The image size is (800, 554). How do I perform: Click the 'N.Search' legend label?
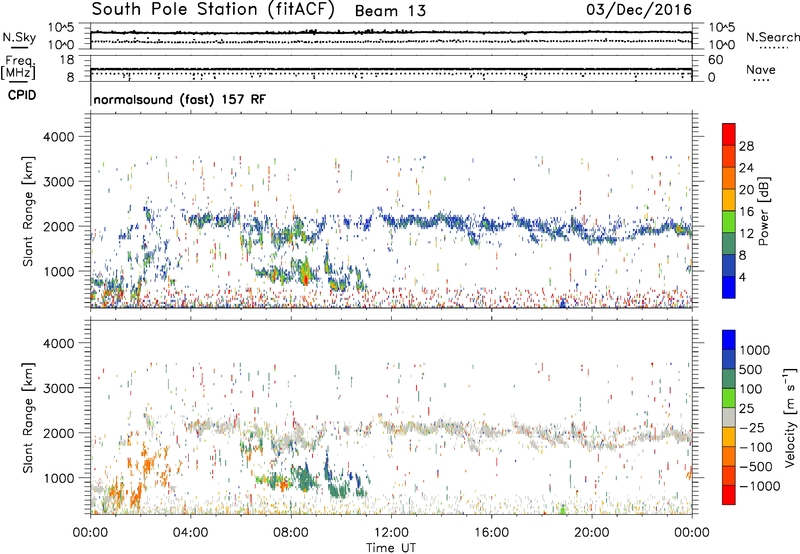[x=773, y=37]
